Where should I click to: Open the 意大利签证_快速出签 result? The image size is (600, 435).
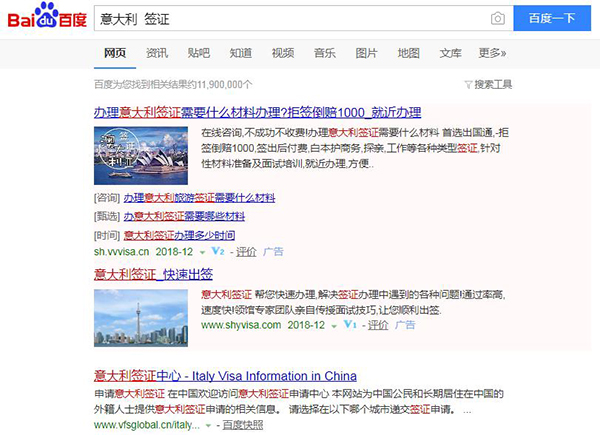click(153, 273)
